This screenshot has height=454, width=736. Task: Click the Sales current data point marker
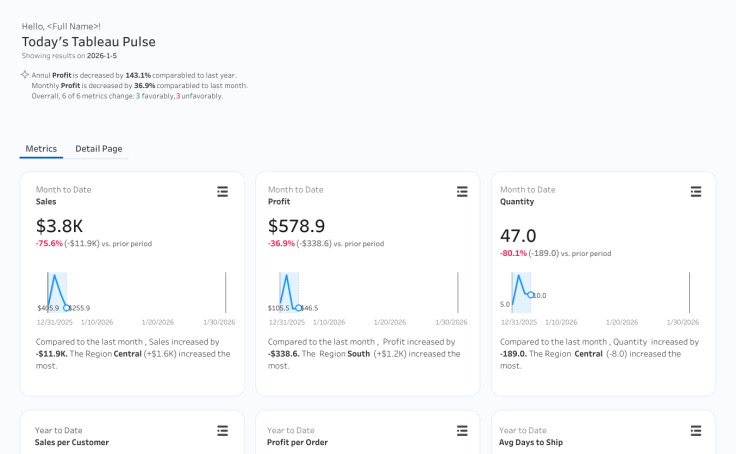pos(66,308)
